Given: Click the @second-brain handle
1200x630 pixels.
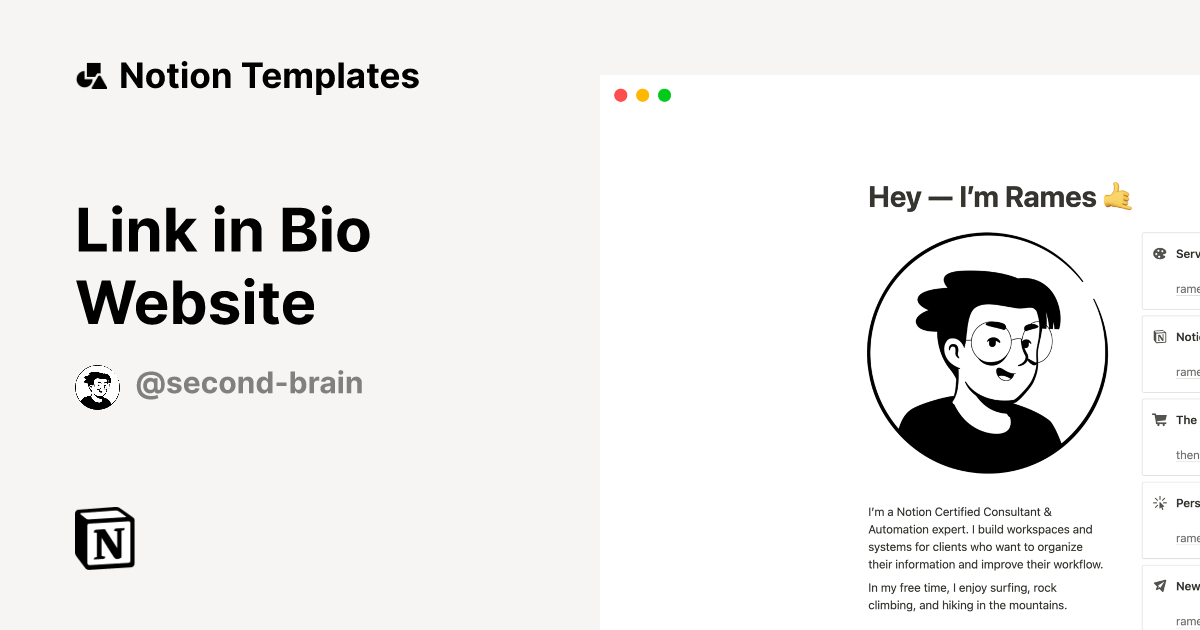Looking at the screenshot, I should click(250, 383).
